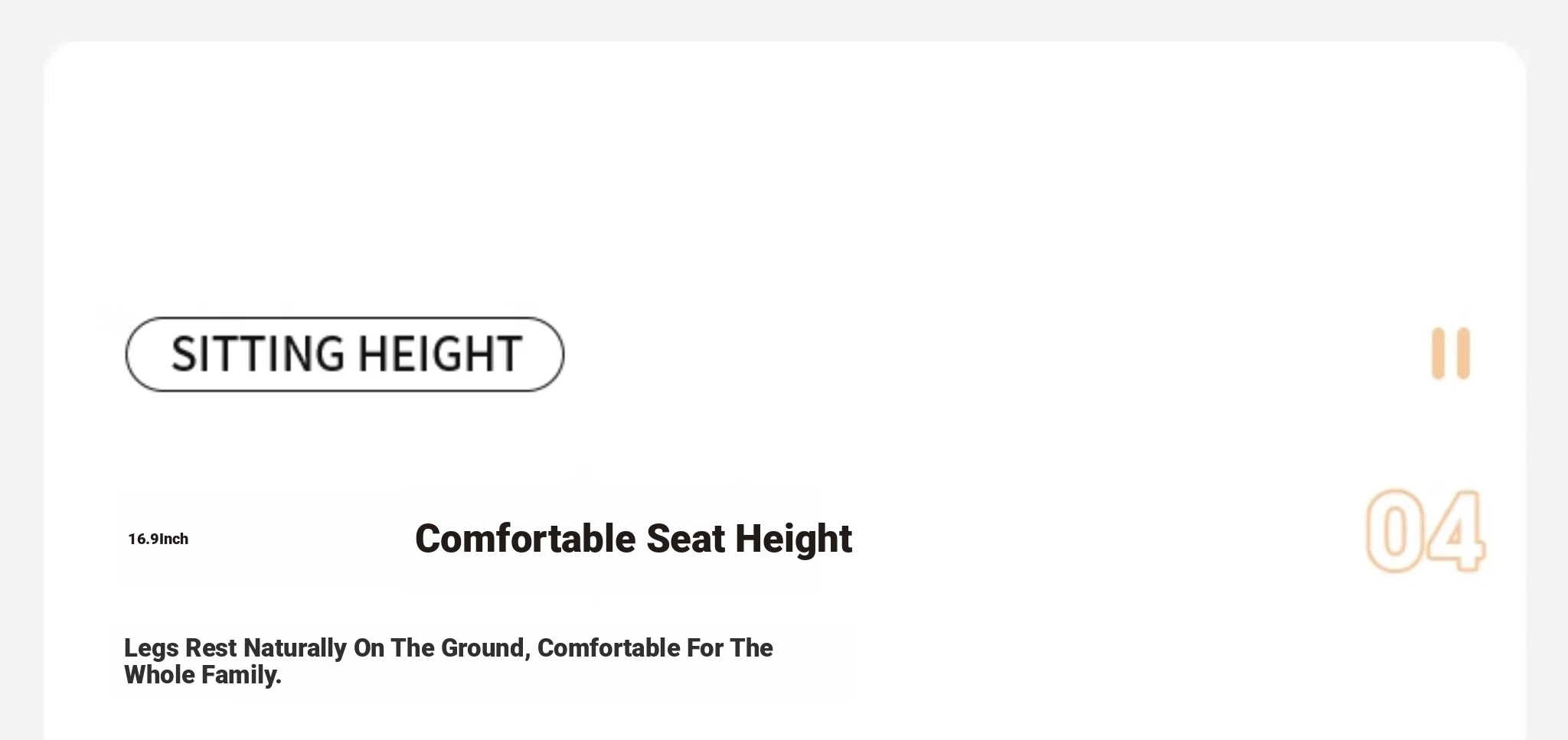This screenshot has height=740, width=1568.
Task: Select the 16.9Inch label
Action: pyautogui.click(x=158, y=540)
